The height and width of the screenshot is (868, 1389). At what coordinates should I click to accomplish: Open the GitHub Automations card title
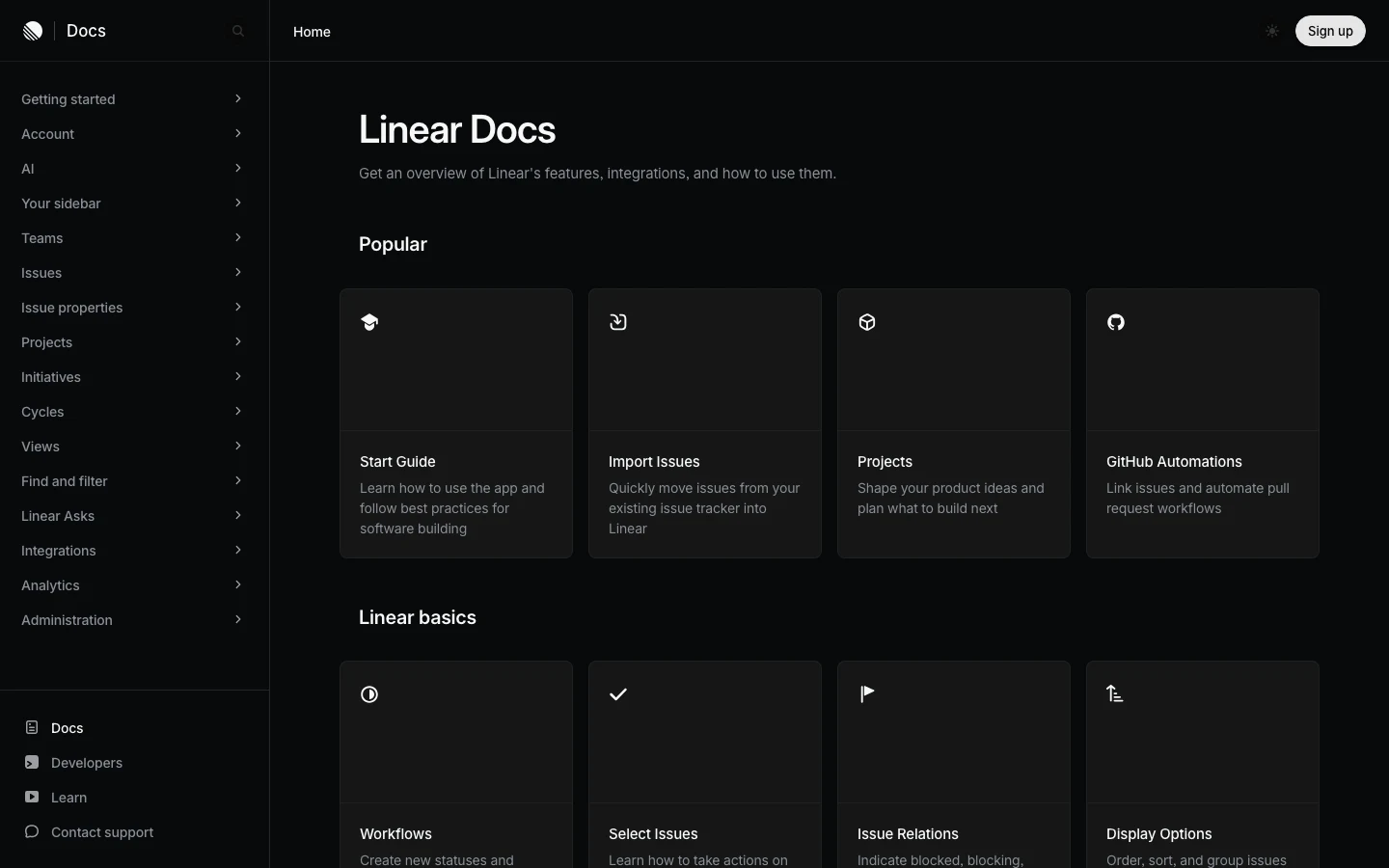pos(1174,462)
